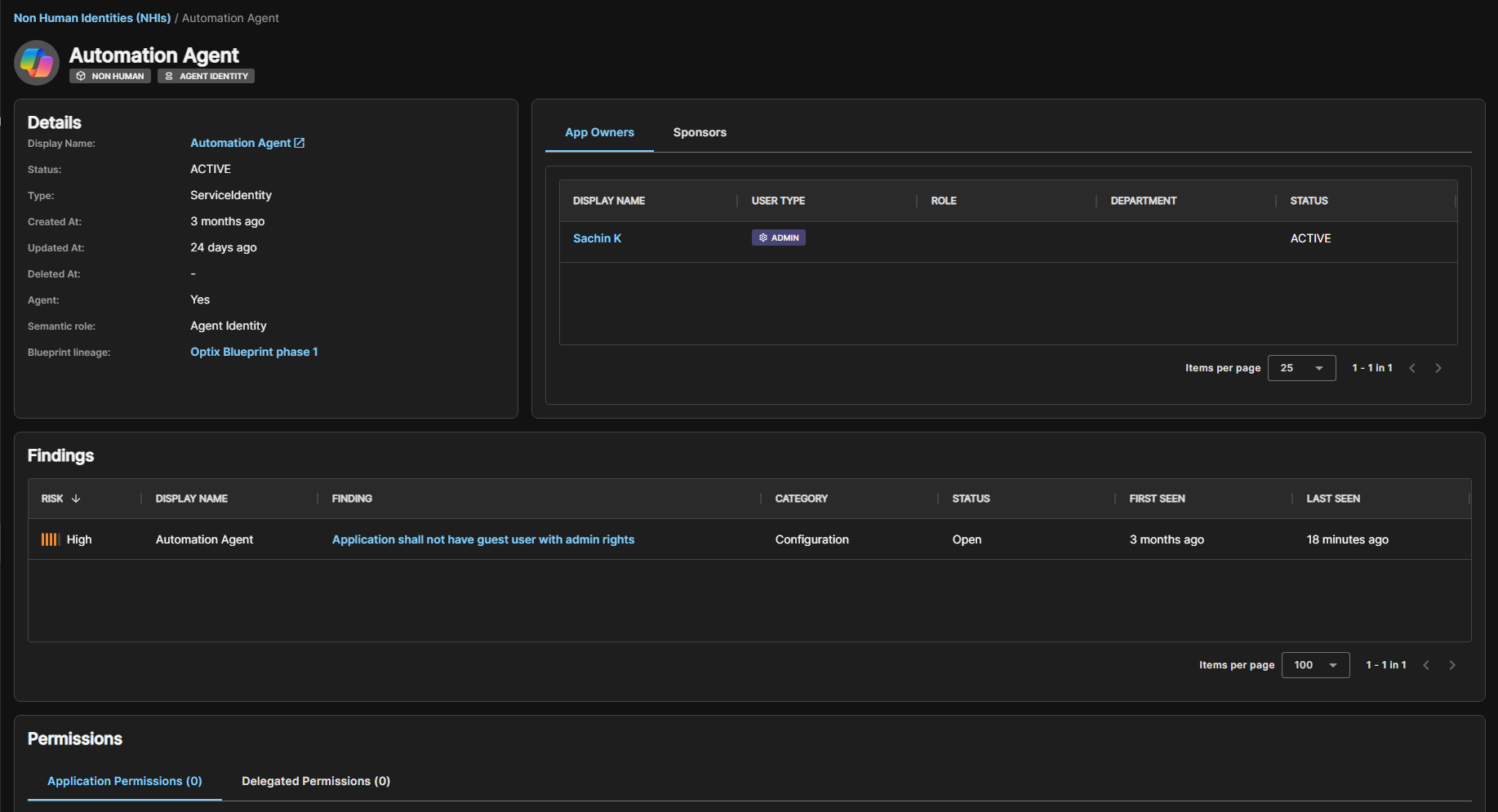Viewport: 1498px width, 812px height.
Task: Select the Application Permissions (0) tab
Action: click(x=125, y=781)
